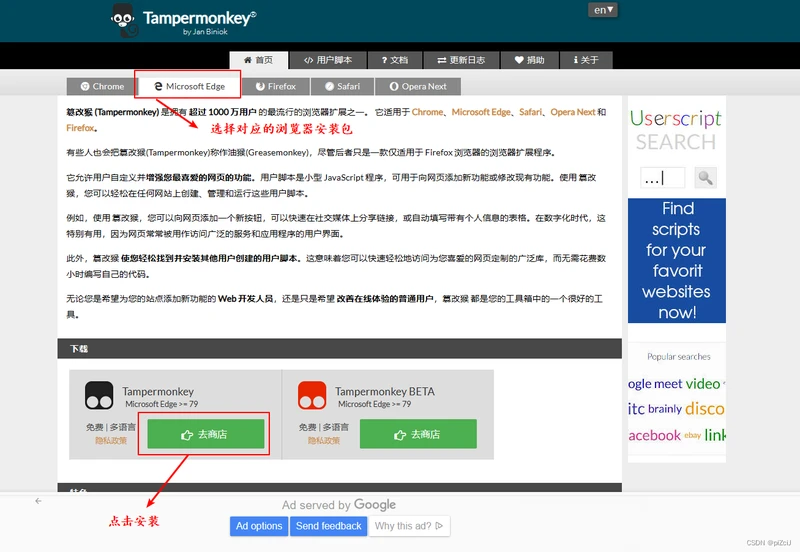
Task: Open 隐私政策 link under Tampermonkey BETA
Action: (323, 440)
